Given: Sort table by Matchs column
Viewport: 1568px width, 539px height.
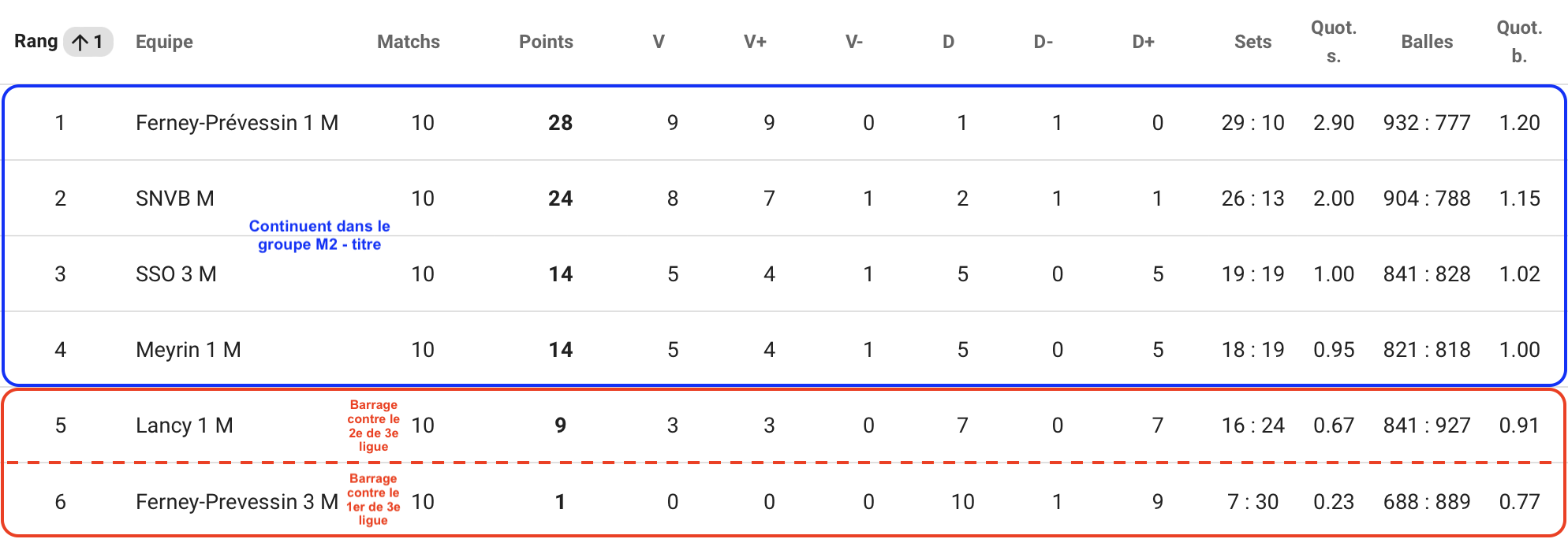Looking at the screenshot, I should pos(409,42).
